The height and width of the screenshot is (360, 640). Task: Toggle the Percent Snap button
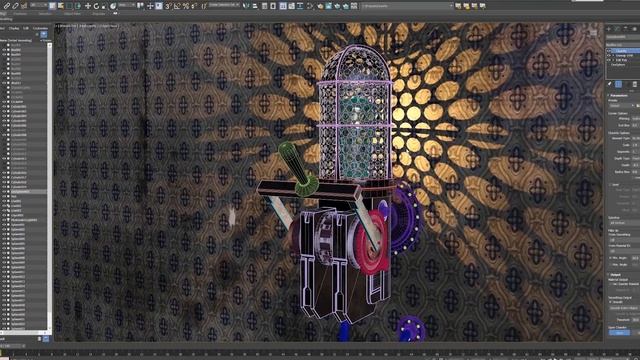click(x=186, y=6)
